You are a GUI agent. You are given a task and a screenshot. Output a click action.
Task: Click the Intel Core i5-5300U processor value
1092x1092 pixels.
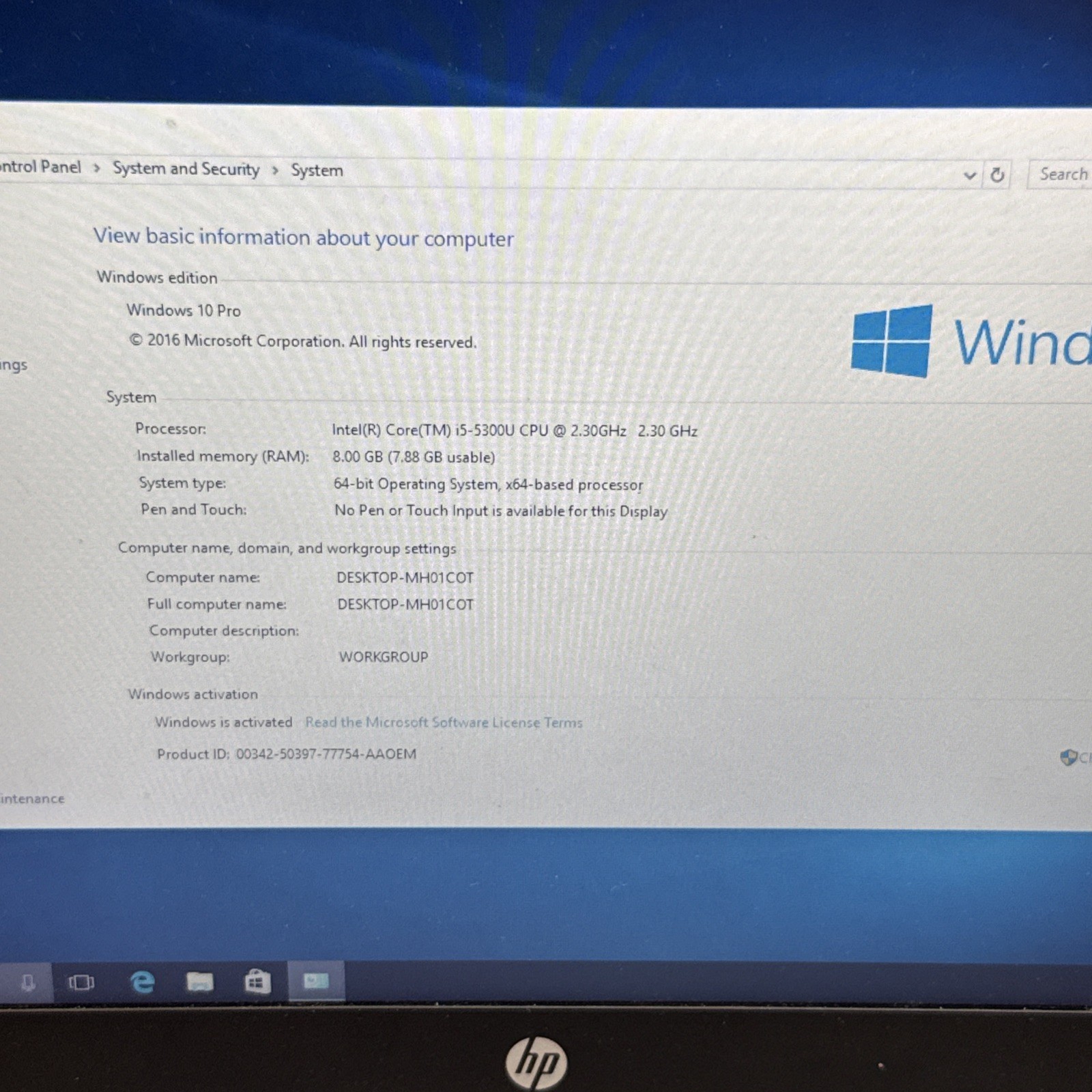click(x=515, y=431)
